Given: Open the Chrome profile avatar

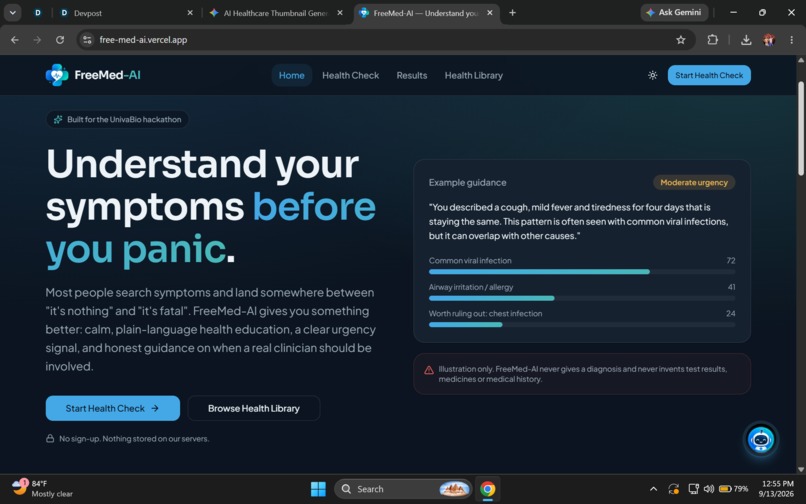Looking at the screenshot, I should pos(769,40).
